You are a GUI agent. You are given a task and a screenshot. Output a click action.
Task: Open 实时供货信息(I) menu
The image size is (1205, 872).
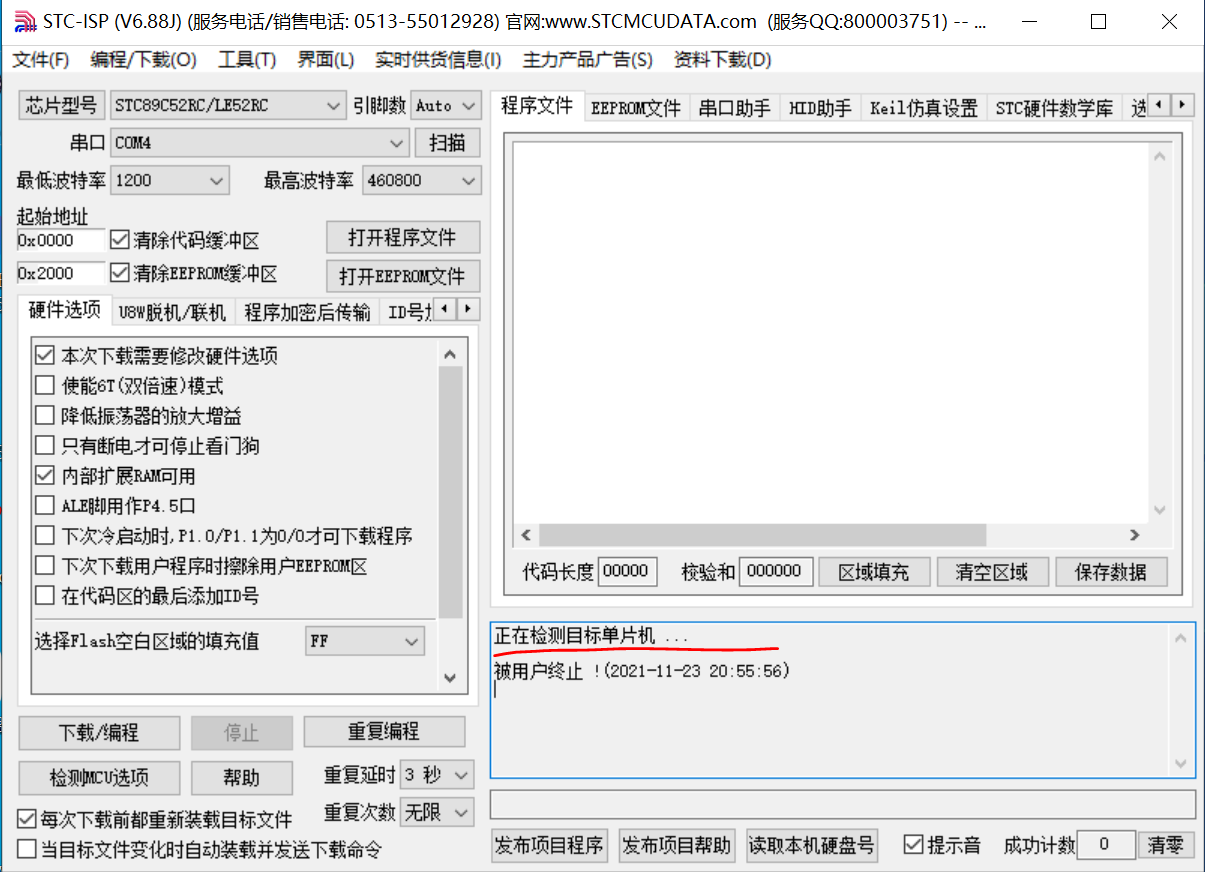click(438, 60)
